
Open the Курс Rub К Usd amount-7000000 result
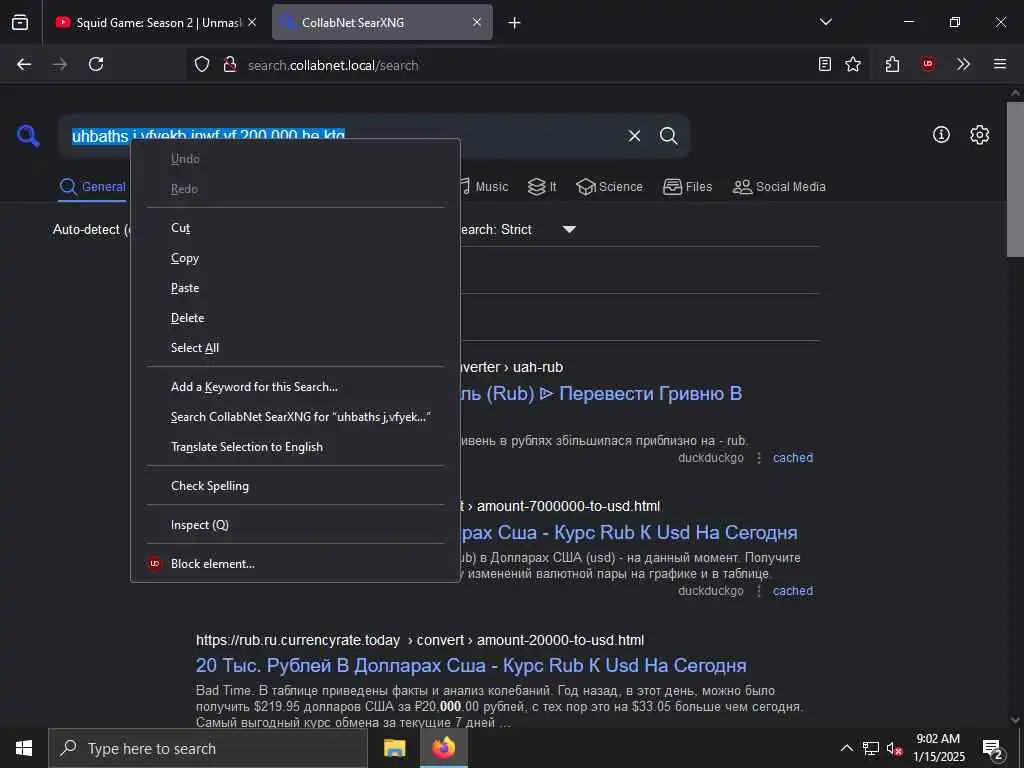click(x=629, y=533)
